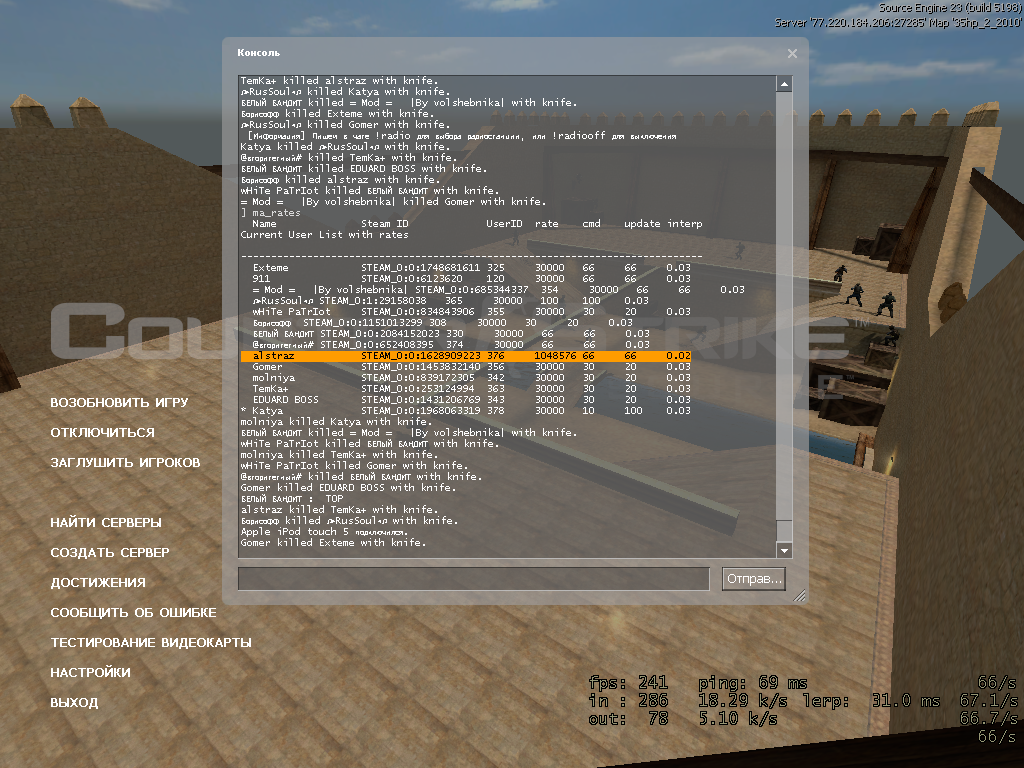Screen dimensions: 1024x768
Task: Select menu item ВОЗОБНОВИТЬ ИГРУ
Action: 120,402
